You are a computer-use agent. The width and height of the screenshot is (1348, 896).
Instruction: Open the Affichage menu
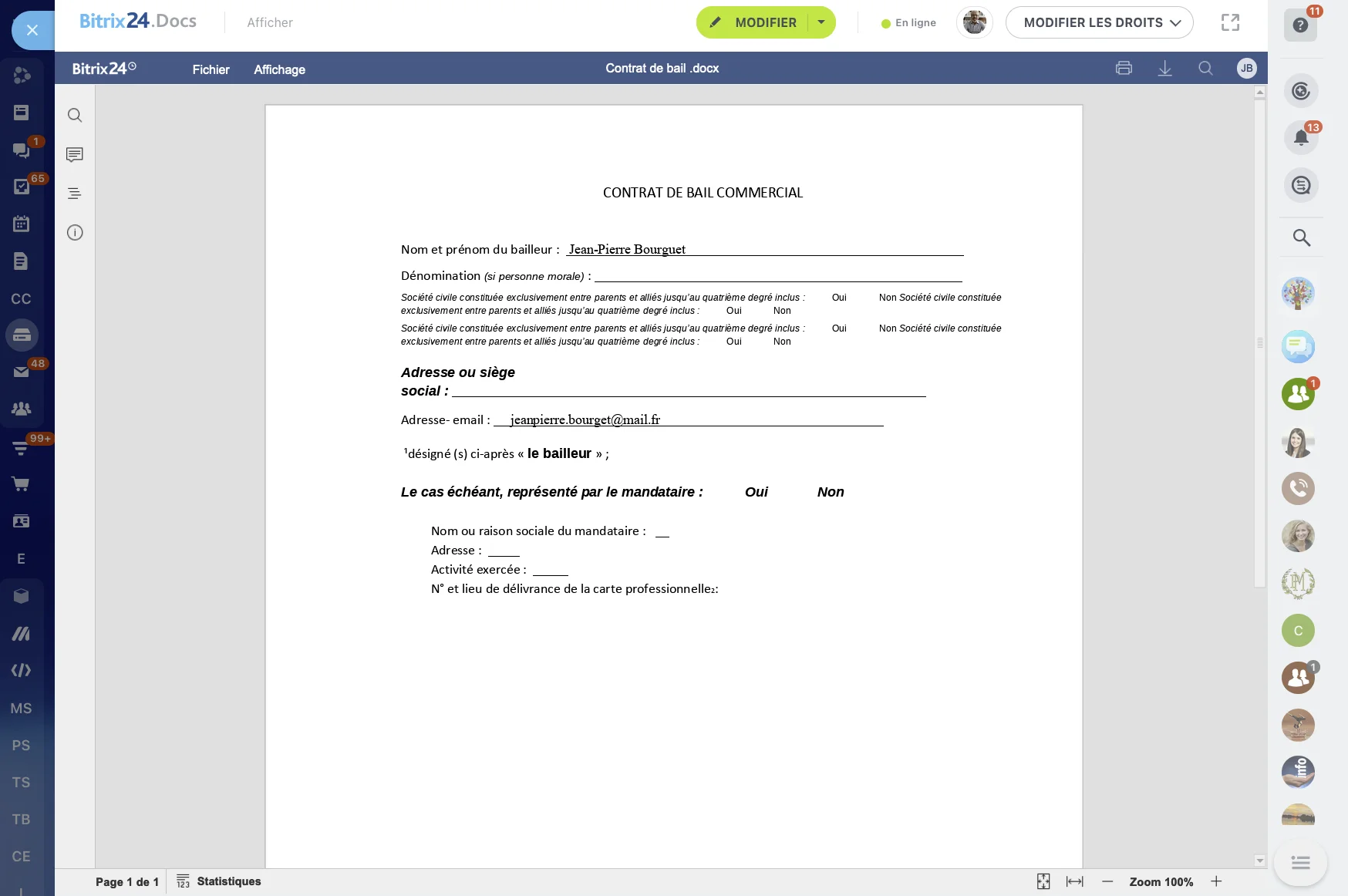coord(279,69)
